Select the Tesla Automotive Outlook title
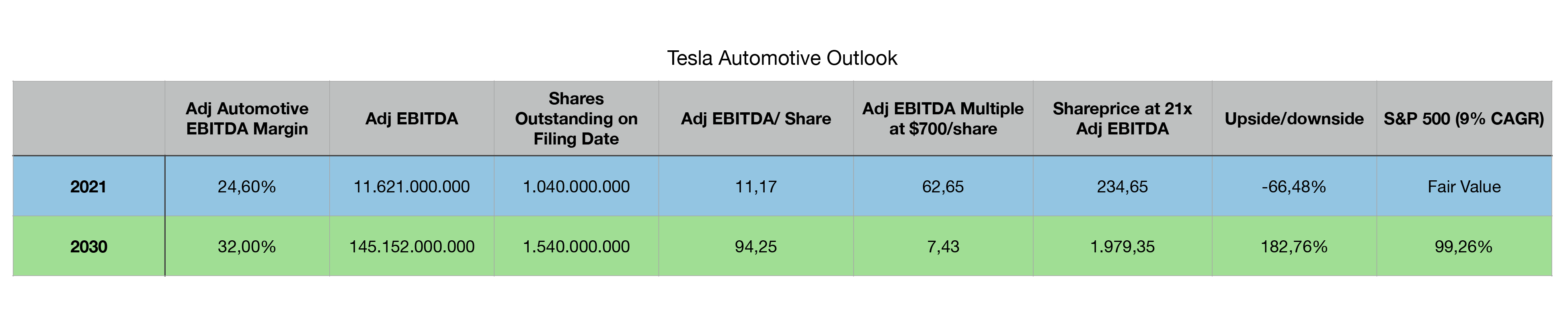The height and width of the screenshot is (322, 1568). point(782,58)
